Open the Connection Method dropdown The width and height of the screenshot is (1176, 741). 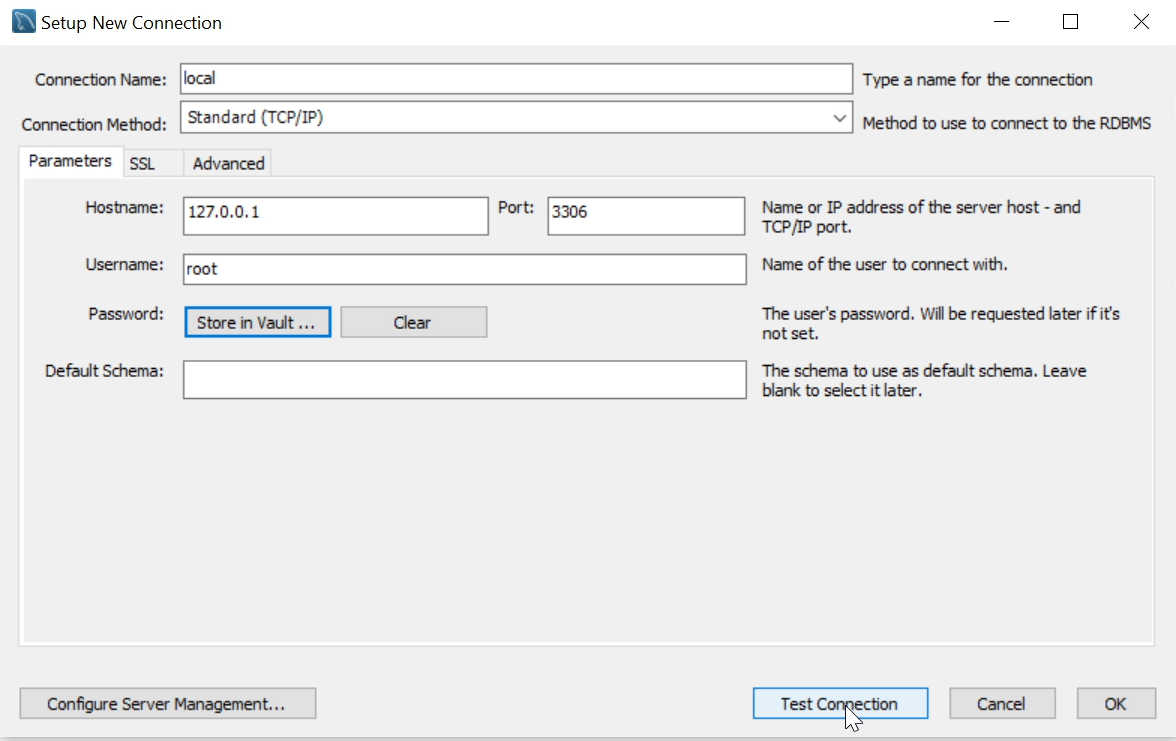click(x=515, y=117)
